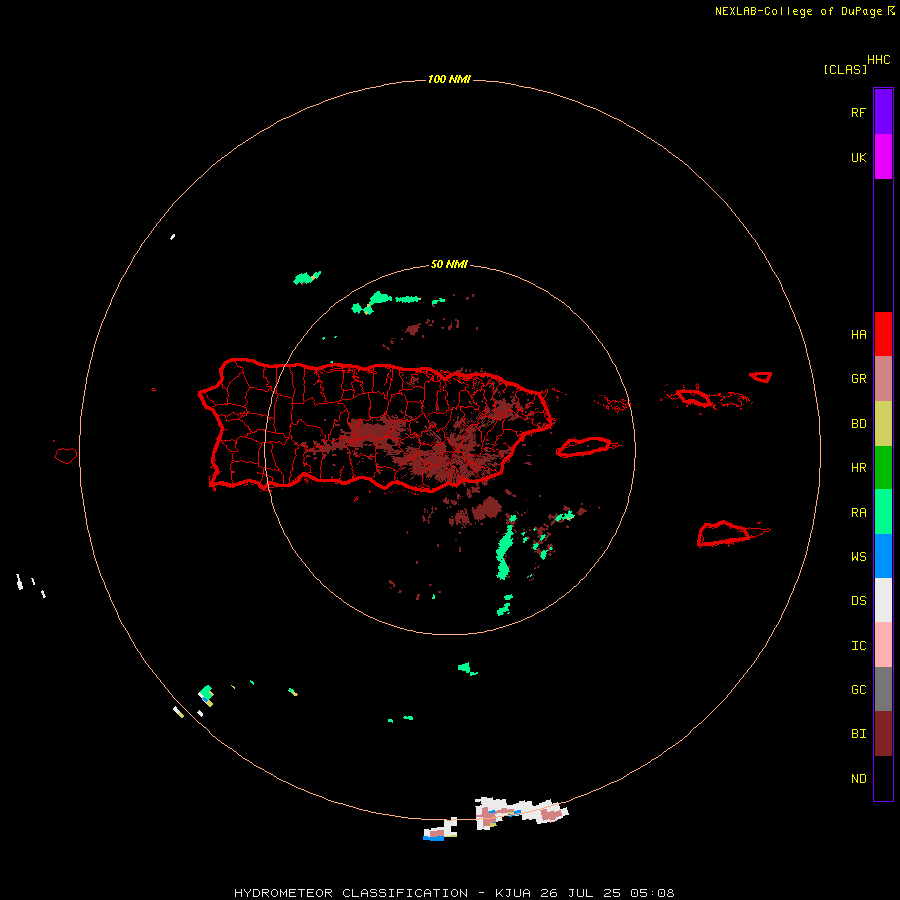Click the HYDROMETEOR CLASSIFICATION caption
The width and height of the screenshot is (900, 900).
pyautogui.click(x=351, y=893)
